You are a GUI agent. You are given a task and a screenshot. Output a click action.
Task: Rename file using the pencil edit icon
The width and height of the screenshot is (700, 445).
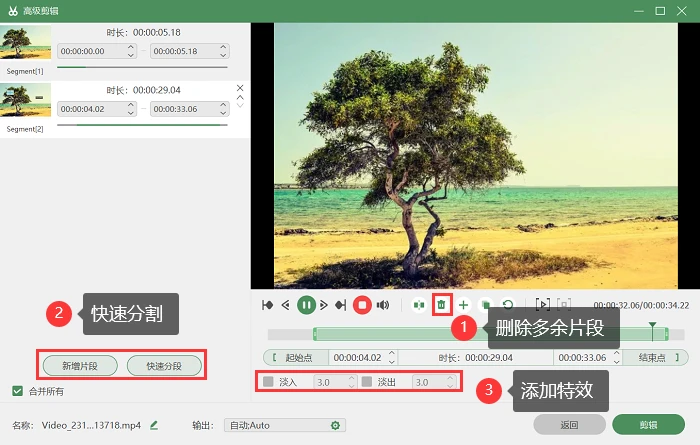(154, 425)
